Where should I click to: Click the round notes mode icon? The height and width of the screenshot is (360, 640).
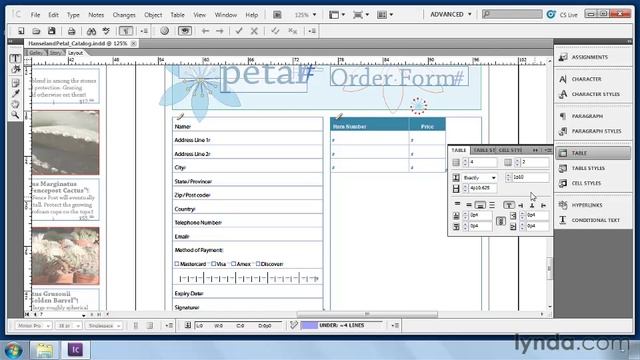coord(164,31)
